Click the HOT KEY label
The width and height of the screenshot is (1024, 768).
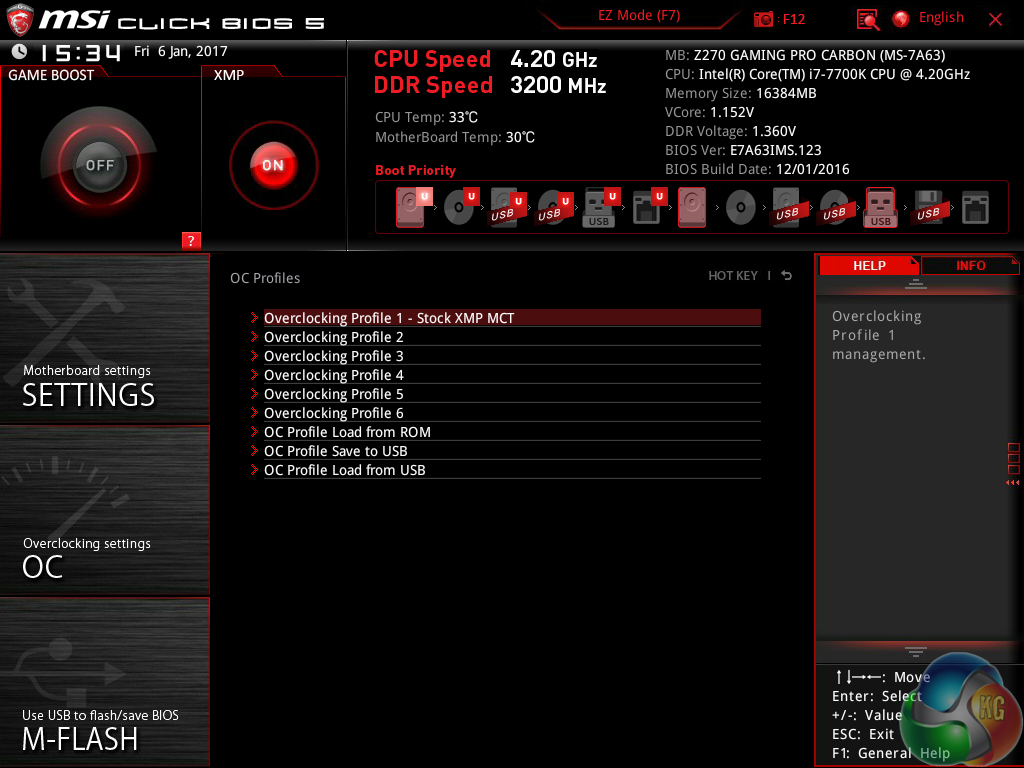coord(733,276)
